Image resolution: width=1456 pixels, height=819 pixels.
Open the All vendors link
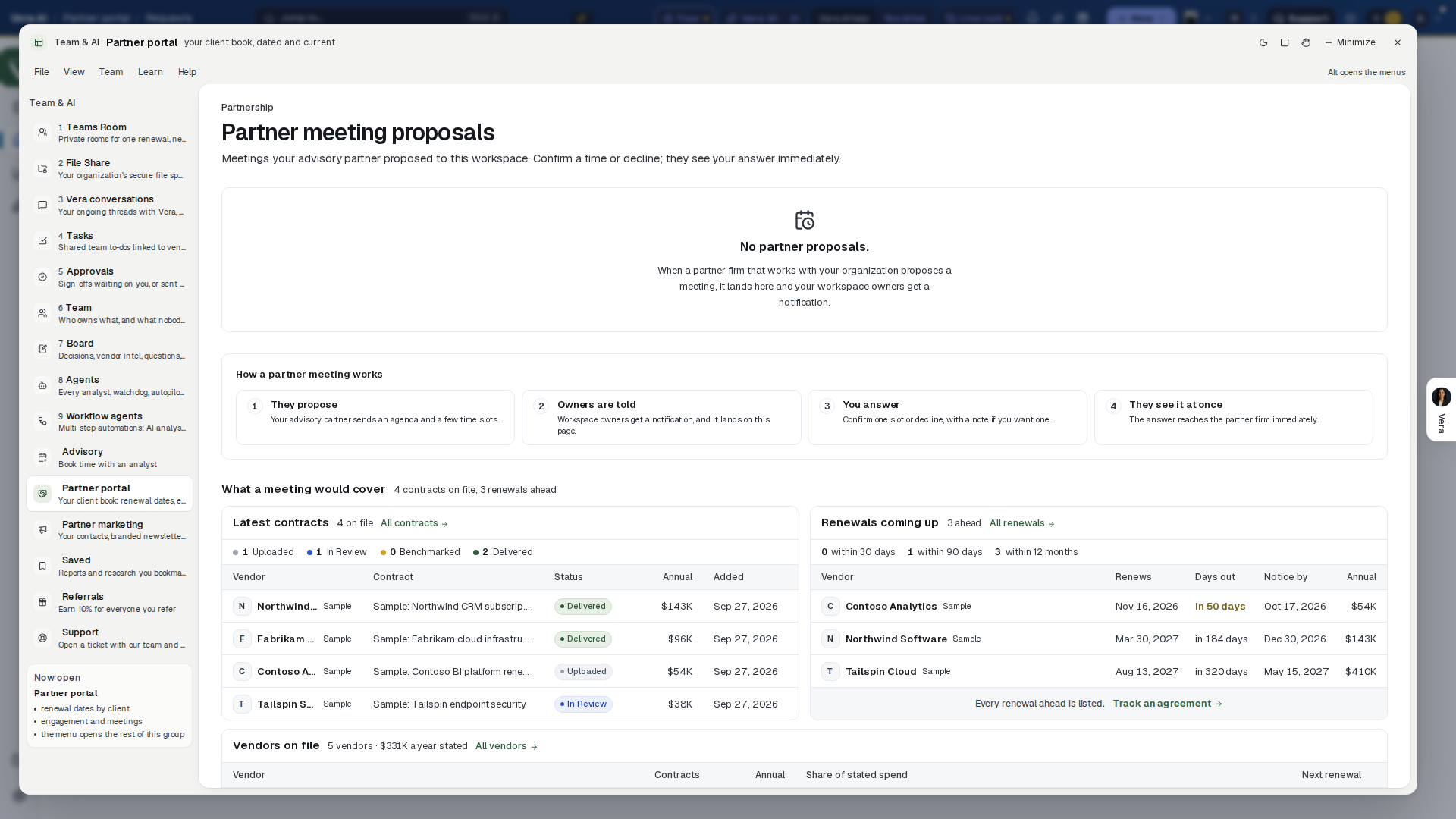coord(506,746)
